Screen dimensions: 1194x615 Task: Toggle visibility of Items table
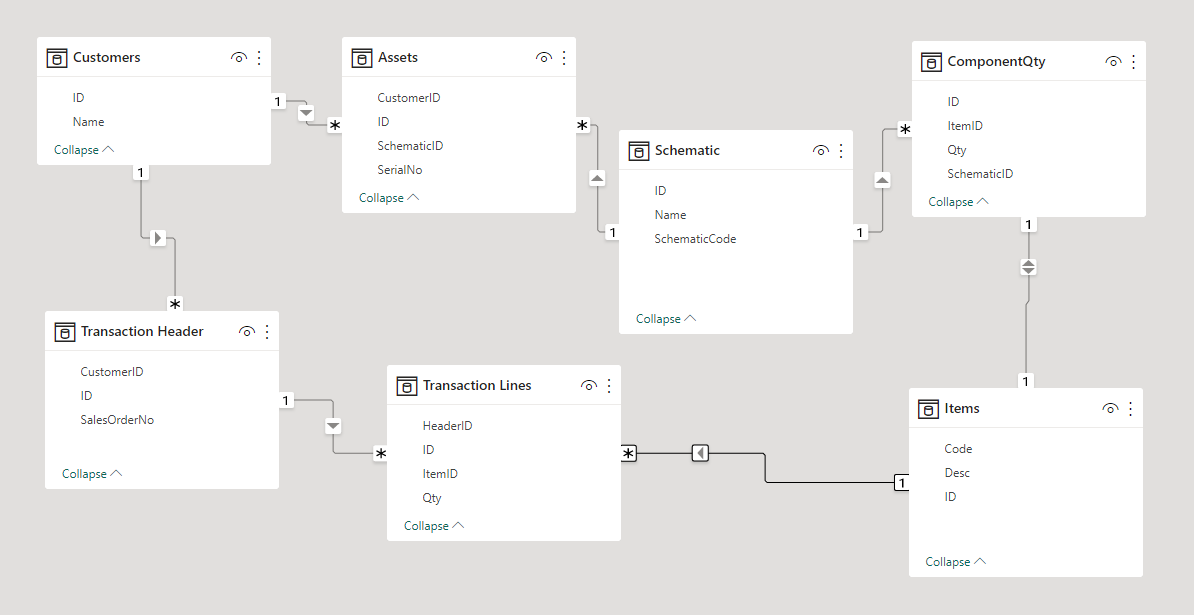1110,409
